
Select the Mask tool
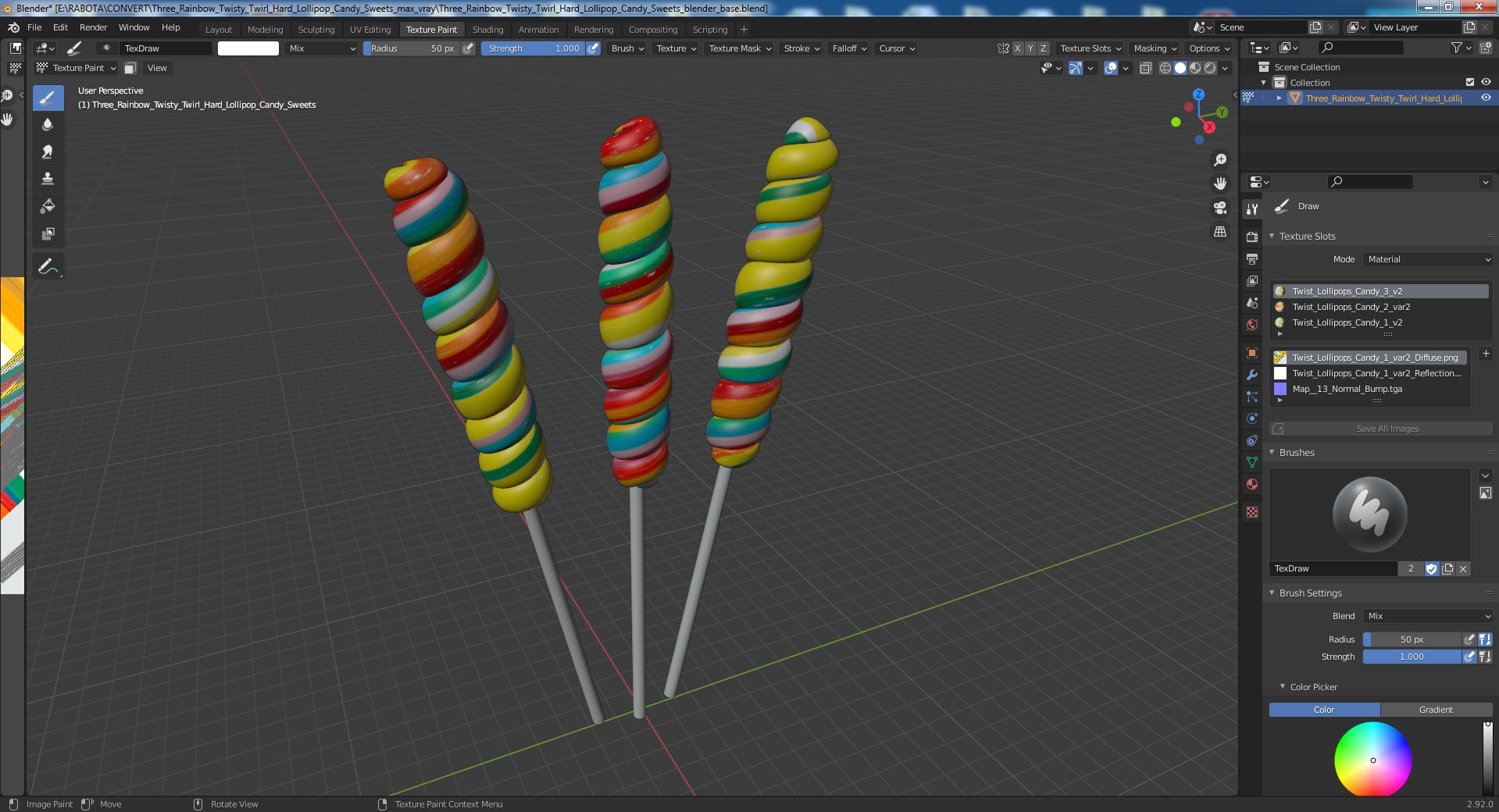click(48, 233)
